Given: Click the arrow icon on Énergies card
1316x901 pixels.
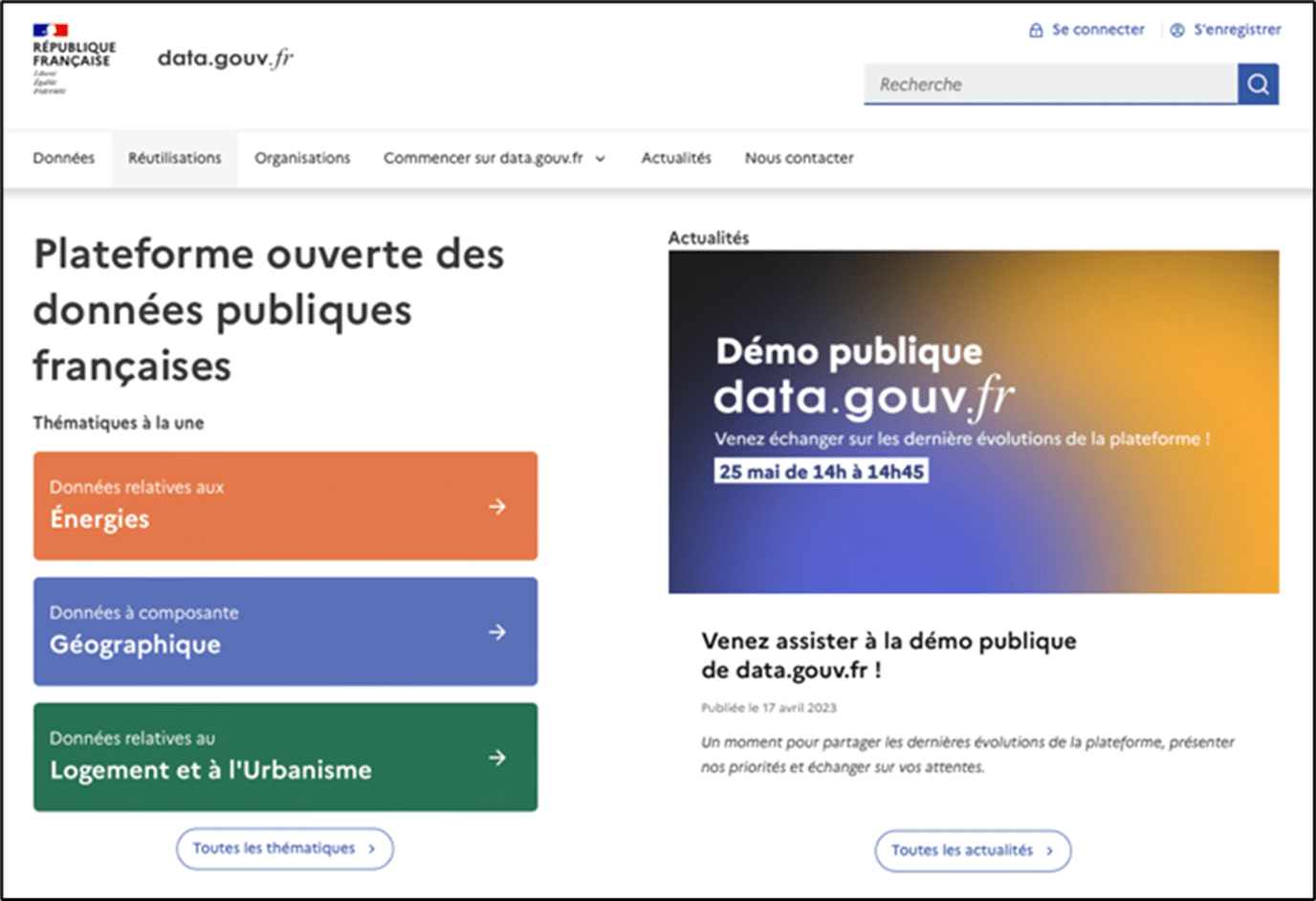Looking at the screenshot, I should (x=497, y=506).
